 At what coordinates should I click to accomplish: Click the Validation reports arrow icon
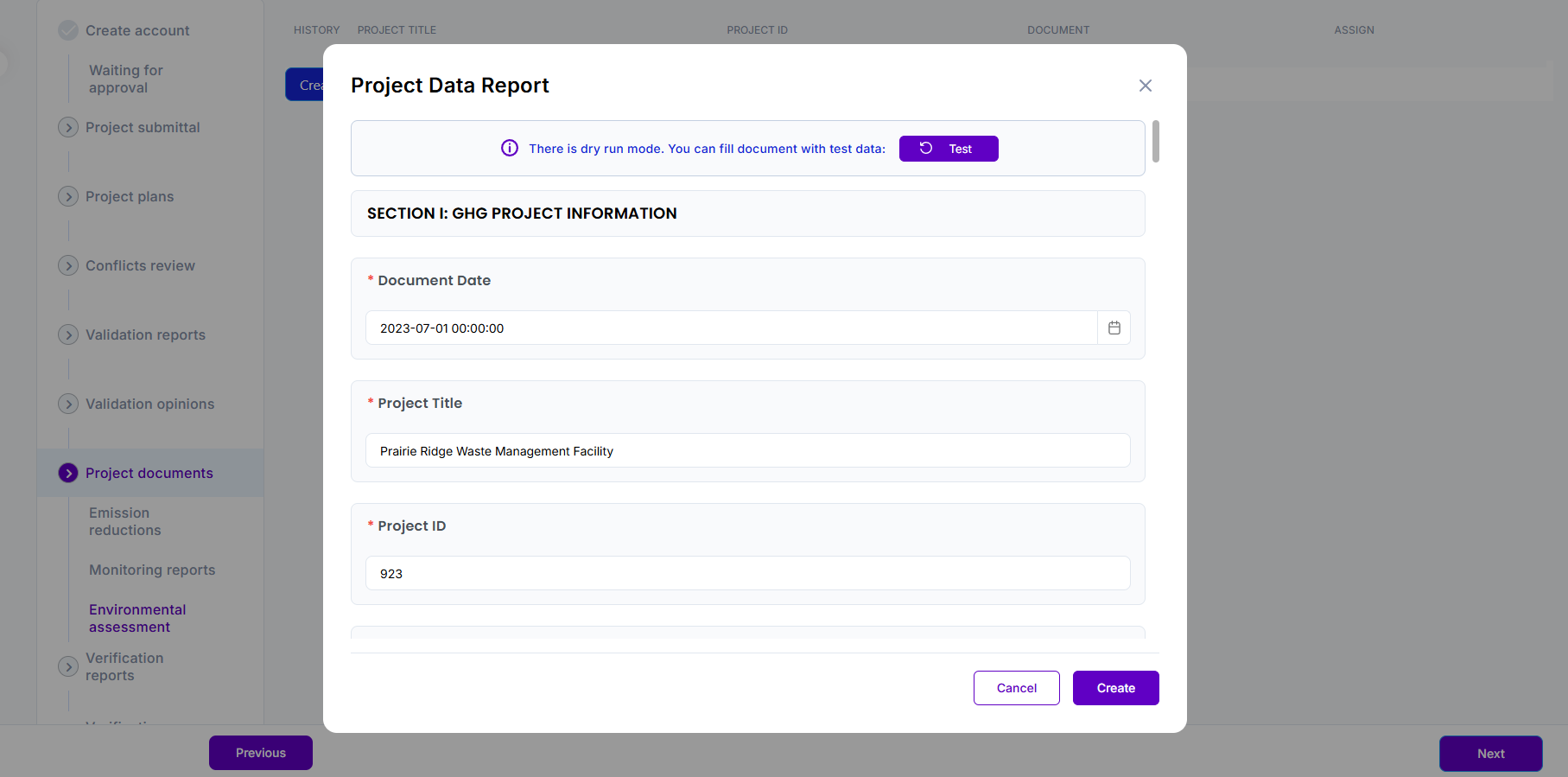(68, 334)
